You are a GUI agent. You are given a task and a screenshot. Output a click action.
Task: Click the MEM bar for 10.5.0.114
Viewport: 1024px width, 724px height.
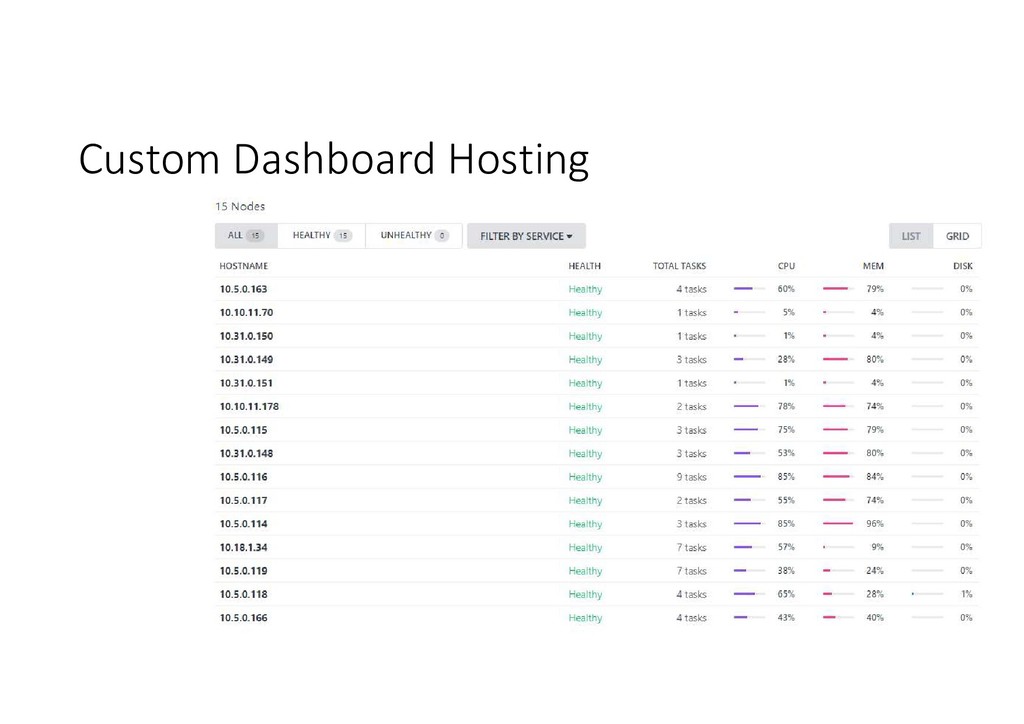(839, 524)
